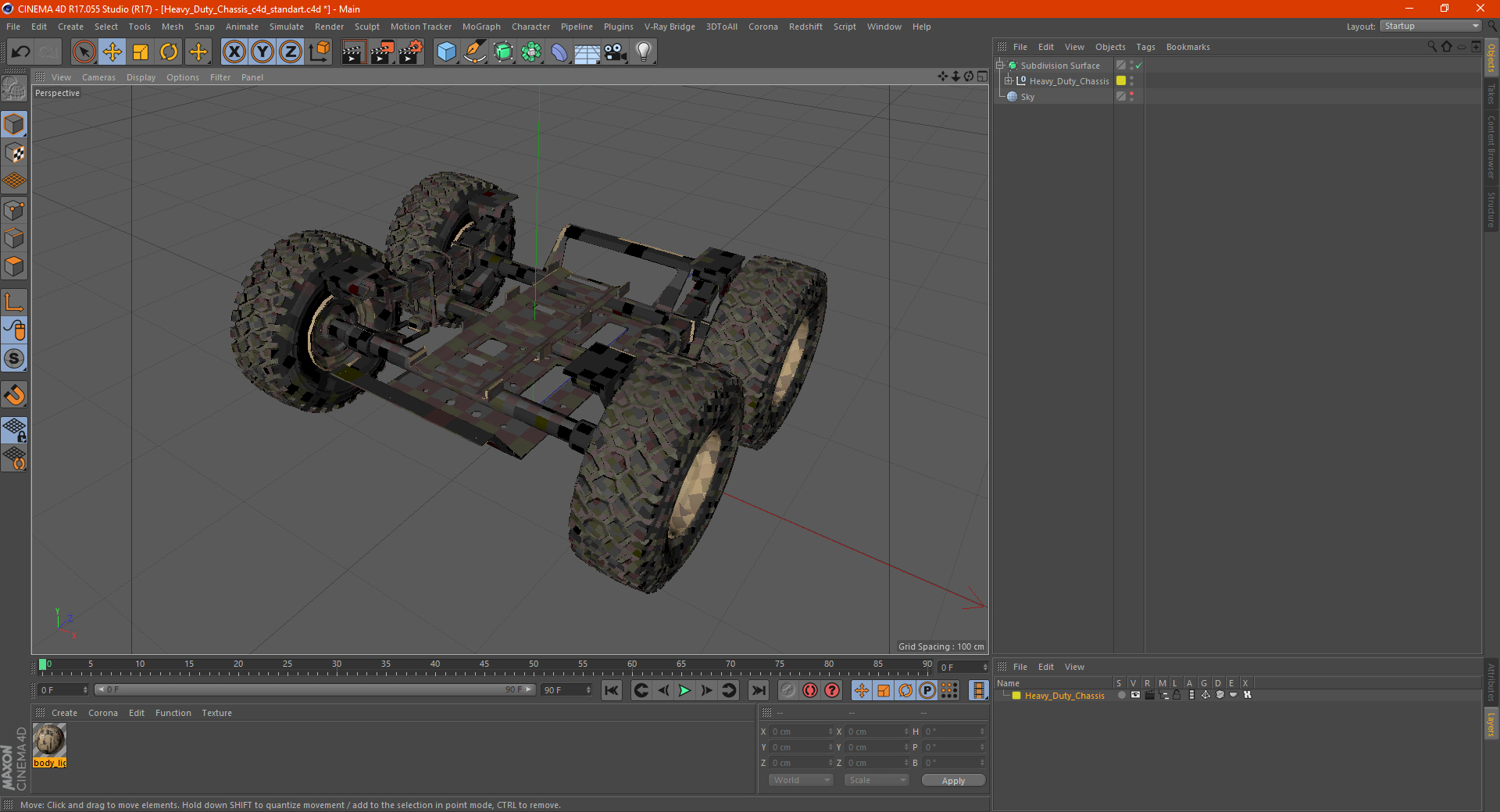Toggle the Sky visibility dots
Screen dimensions: 1500x812
pos(1131,97)
